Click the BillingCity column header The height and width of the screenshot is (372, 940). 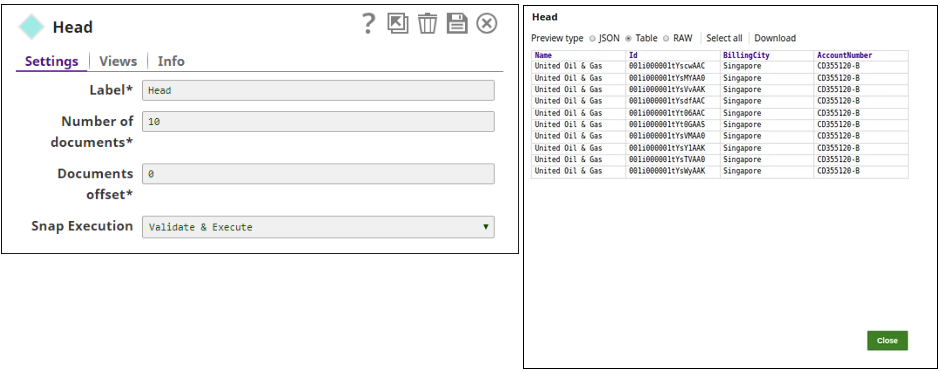[x=767, y=55]
